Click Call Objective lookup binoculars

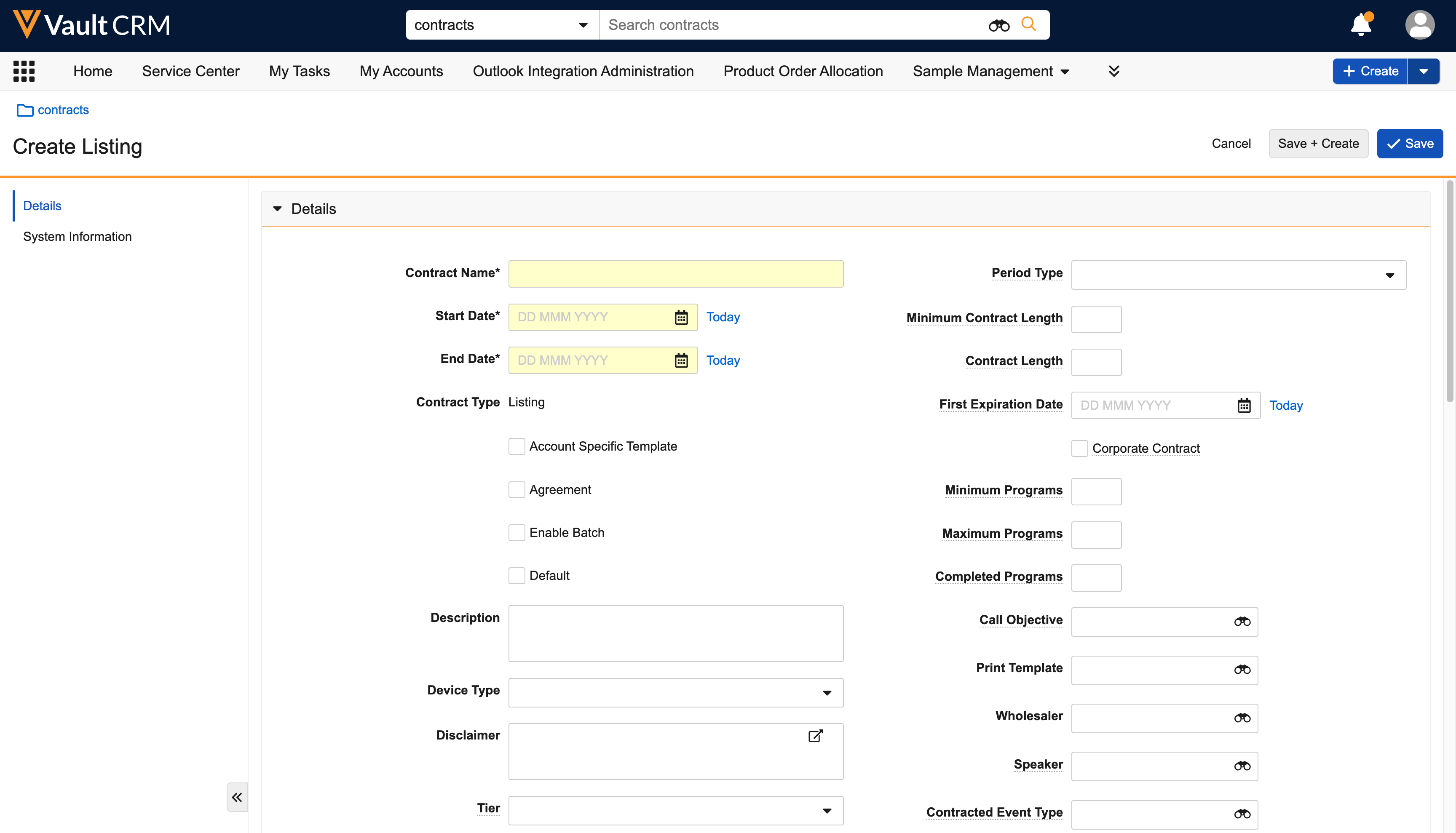coord(1242,622)
